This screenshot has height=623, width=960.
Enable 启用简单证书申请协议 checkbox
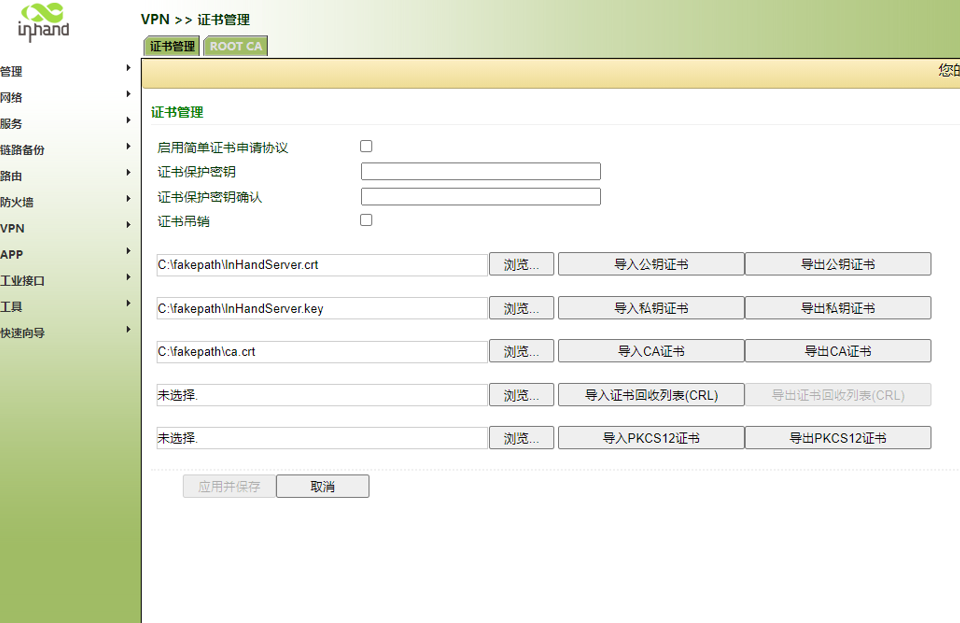click(x=366, y=145)
